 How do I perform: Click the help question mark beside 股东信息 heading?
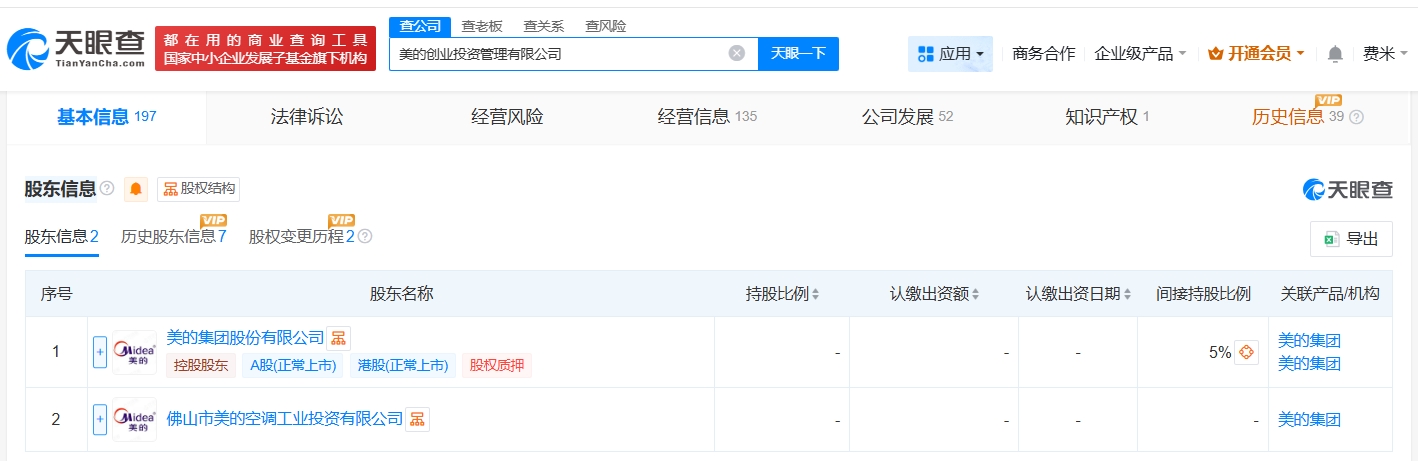pyautogui.click(x=107, y=189)
